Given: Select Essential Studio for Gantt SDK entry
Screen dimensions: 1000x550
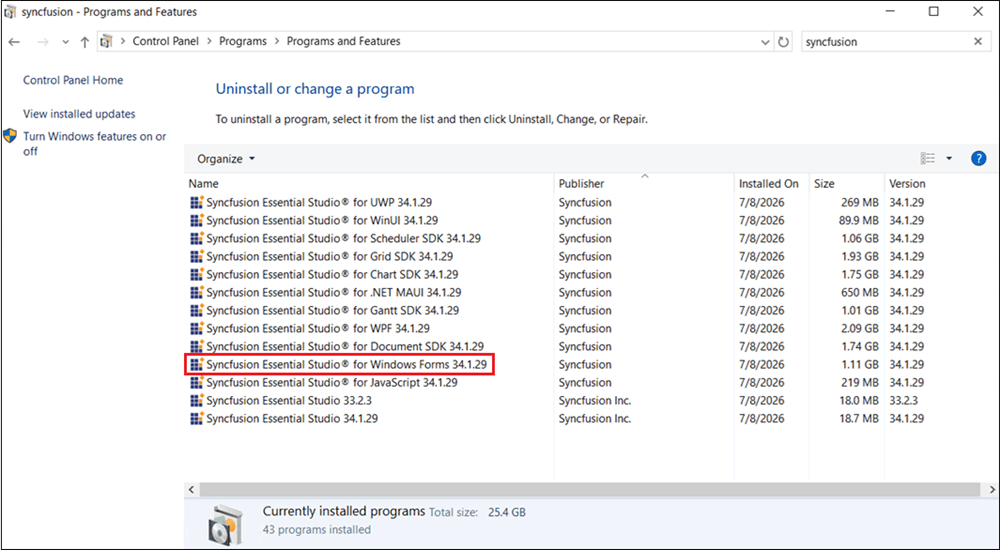Looking at the screenshot, I should 332,310.
